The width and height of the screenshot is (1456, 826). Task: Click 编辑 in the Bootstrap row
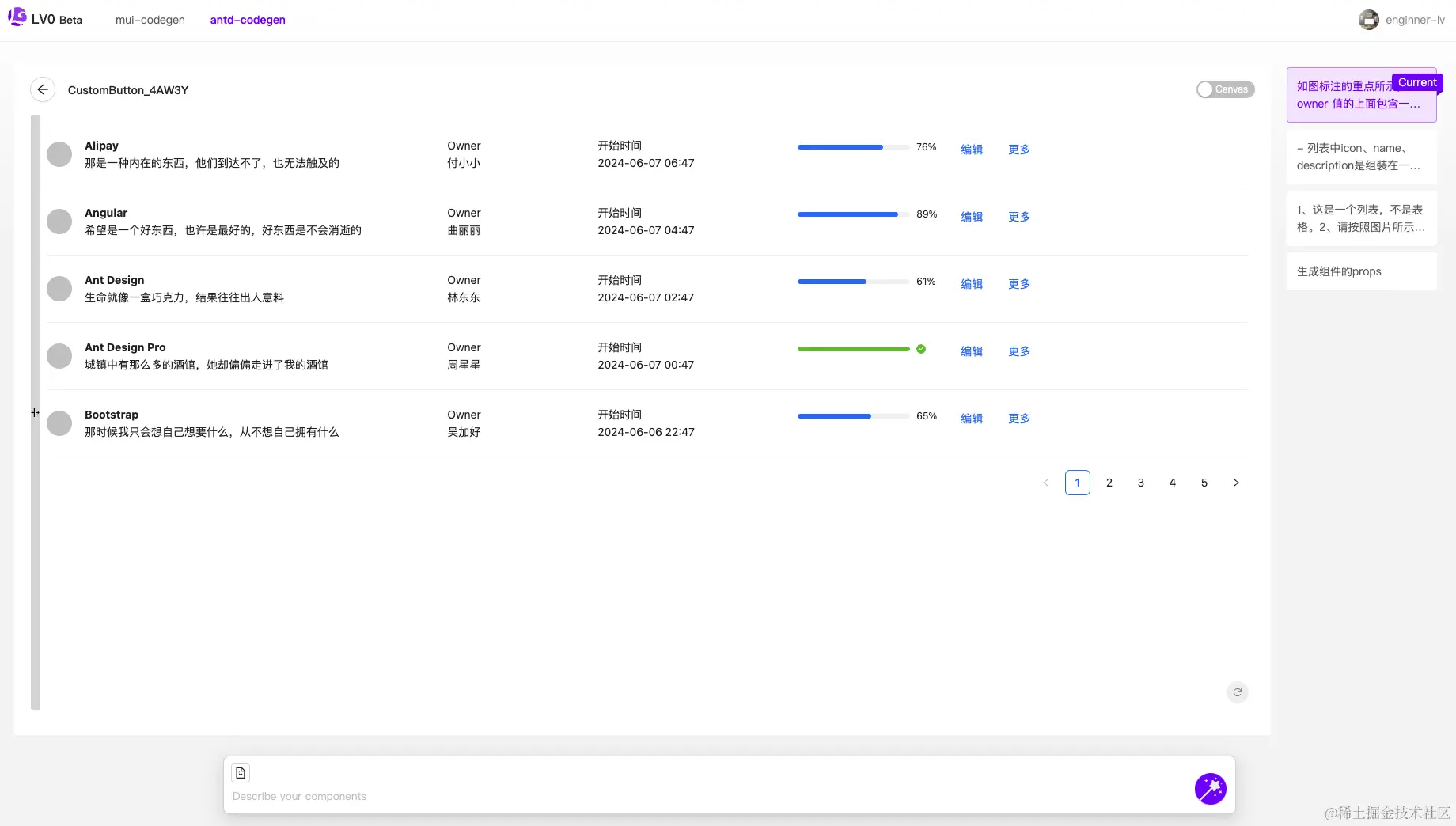pos(972,419)
